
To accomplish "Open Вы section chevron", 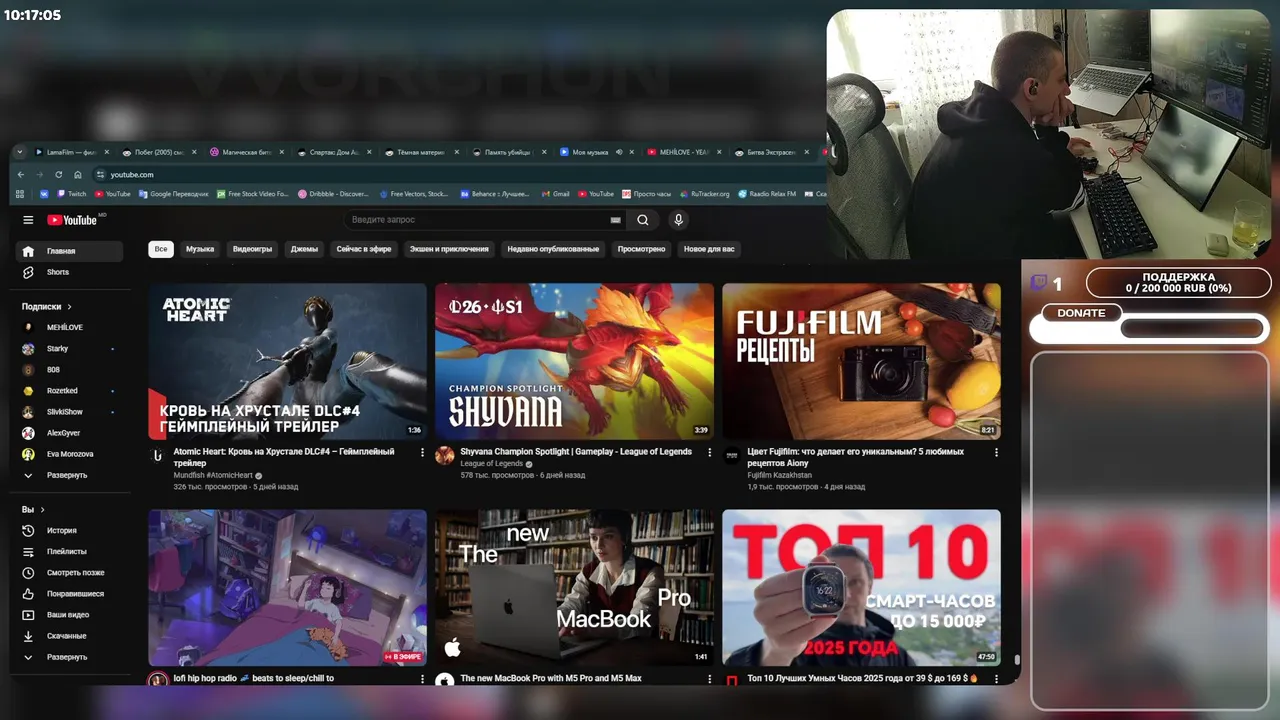I will click(x=42, y=510).
